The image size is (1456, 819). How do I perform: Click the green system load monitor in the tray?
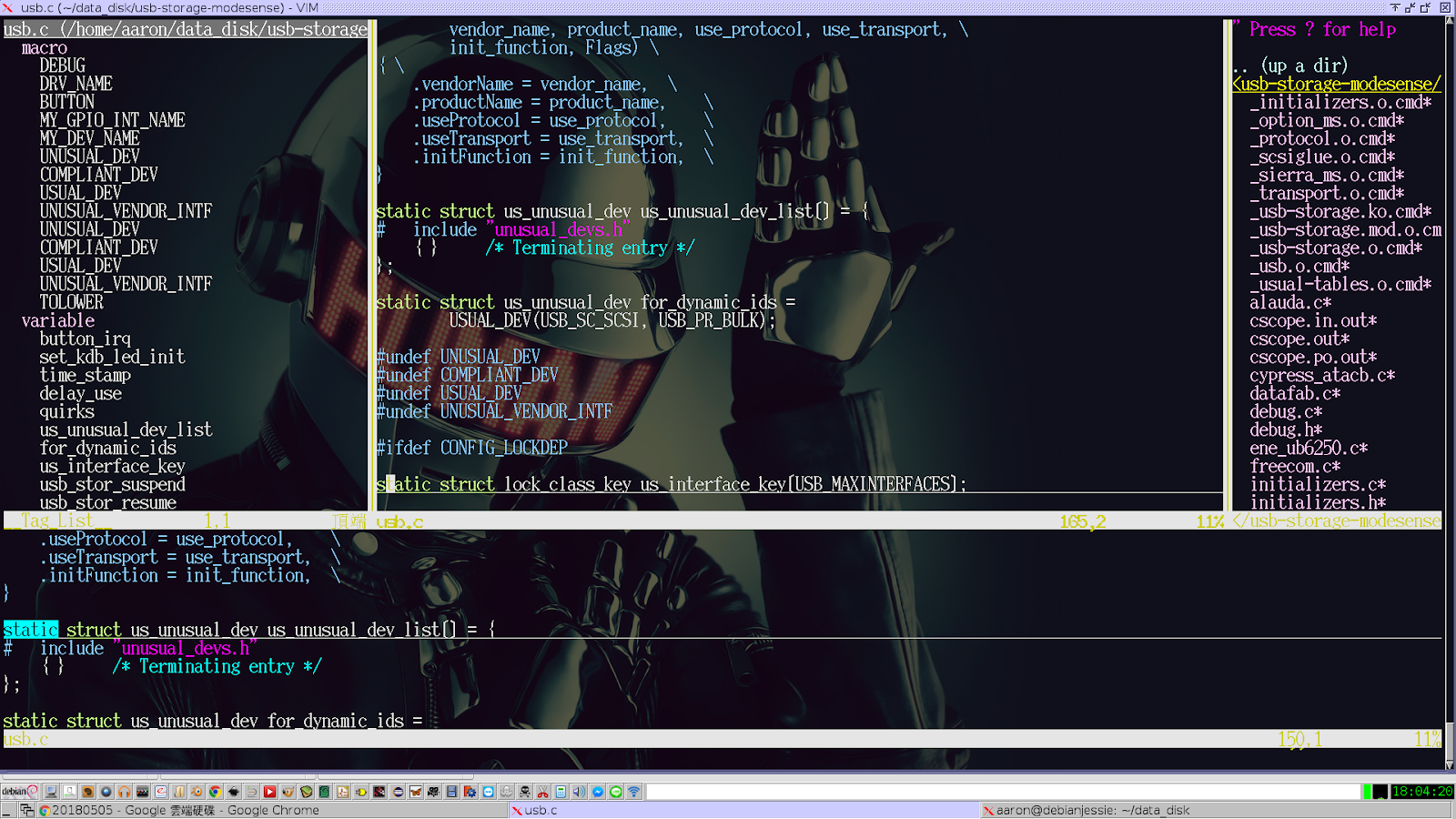click(x=1367, y=792)
